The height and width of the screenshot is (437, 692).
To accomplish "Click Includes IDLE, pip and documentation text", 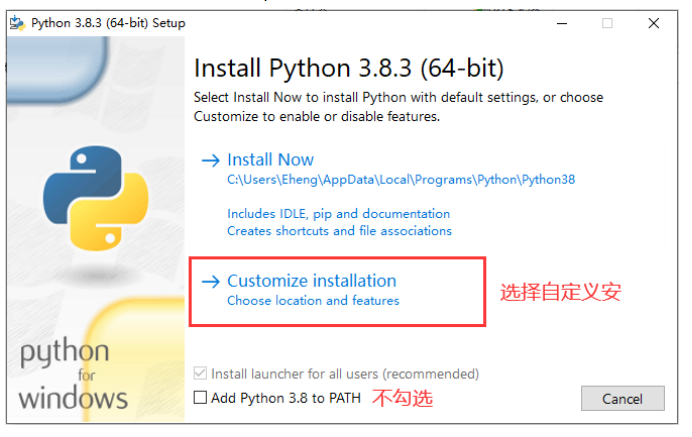I will click(x=338, y=214).
